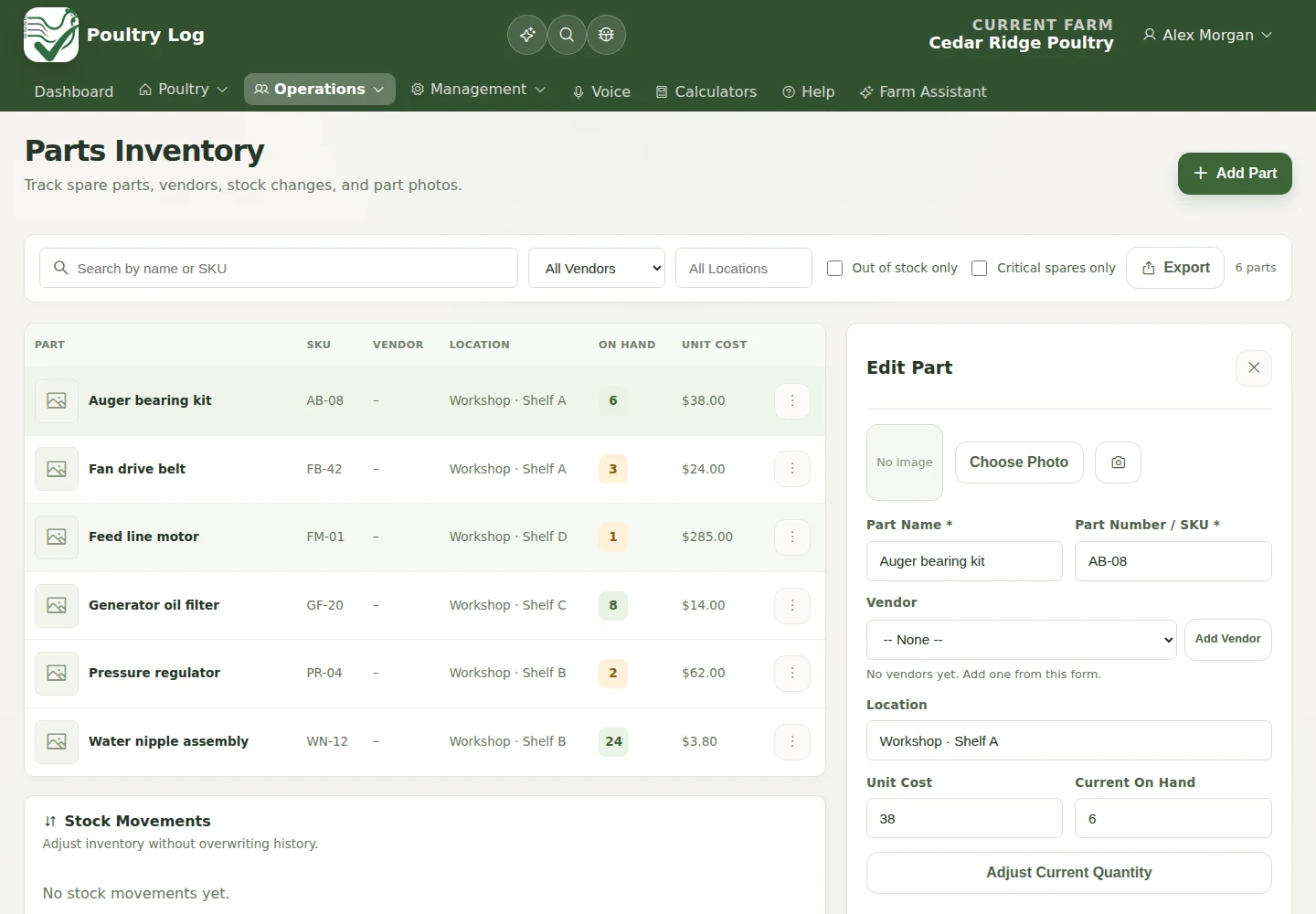Click the Add Part button
The height and width of the screenshot is (914, 1316).
click(1235, 174)
